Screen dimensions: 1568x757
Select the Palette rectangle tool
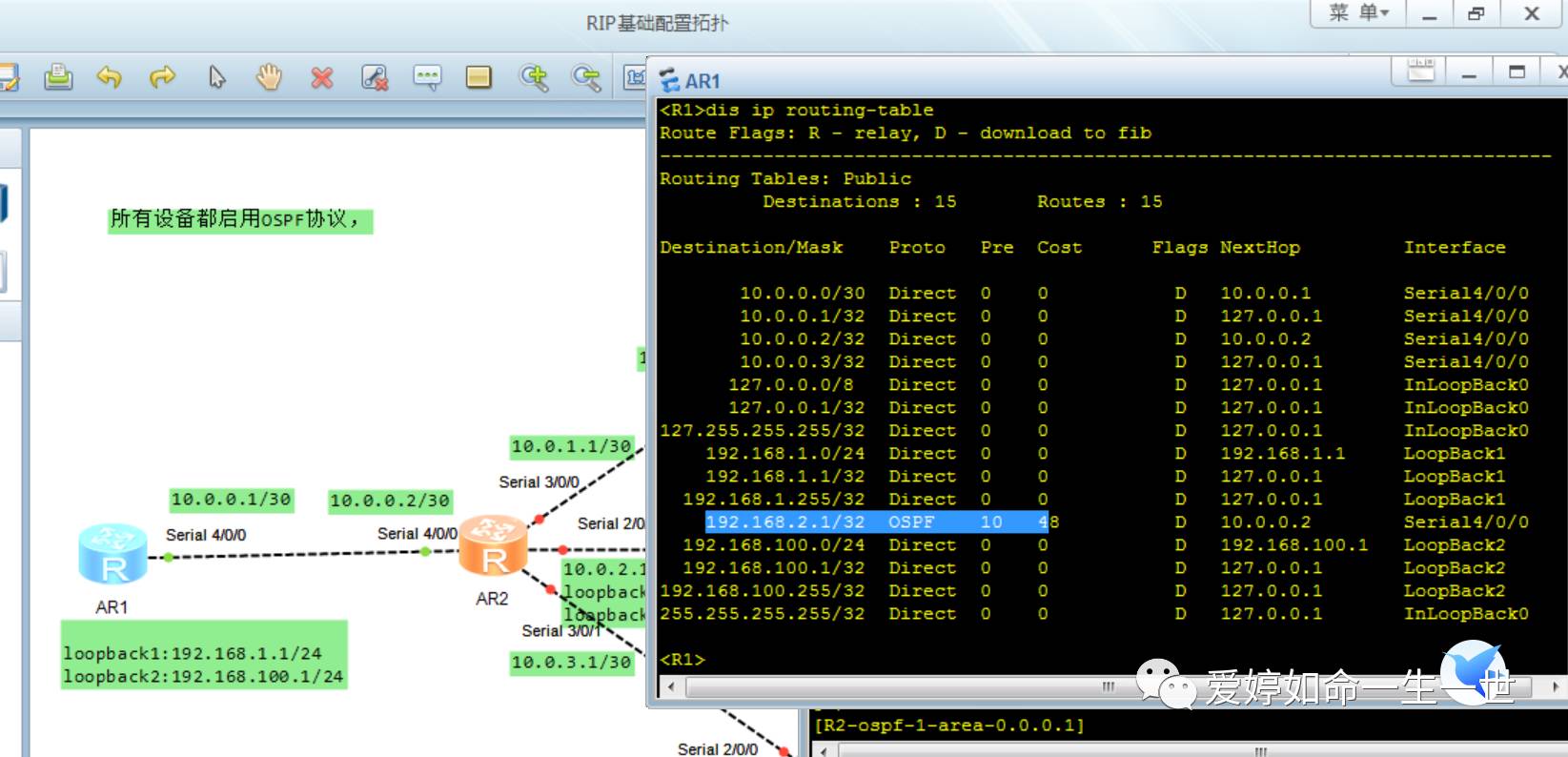[479, 77]
